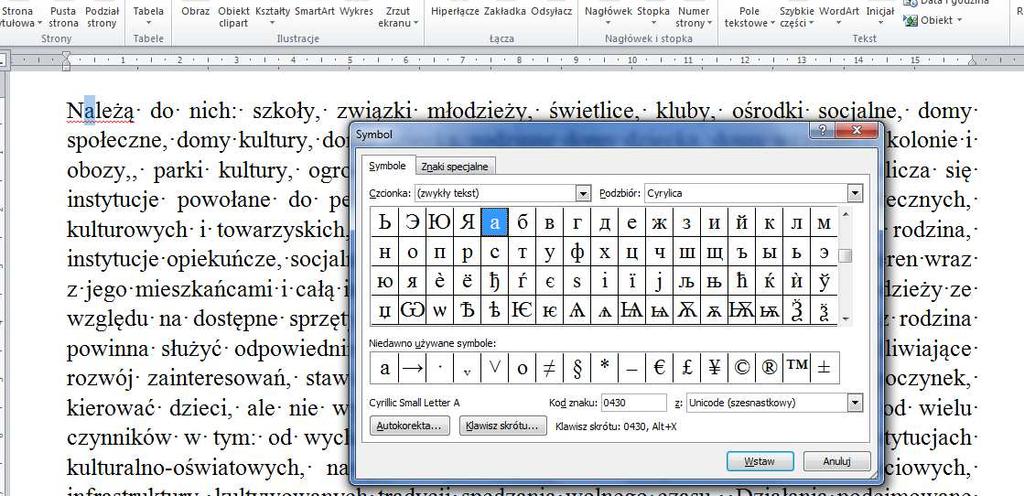Select the asterisk recent symbol
The height and width of the screenshot is (496, 1024).
coord(604,368)
